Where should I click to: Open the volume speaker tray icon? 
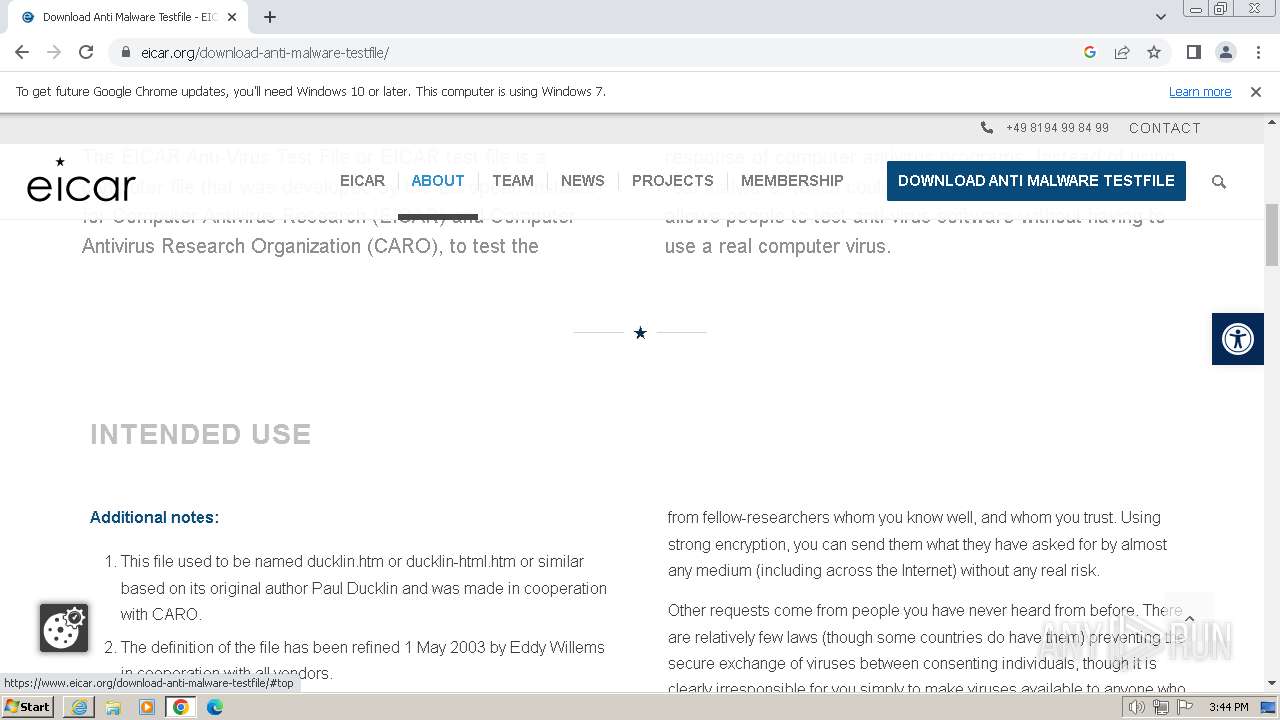coord(1137,707)
